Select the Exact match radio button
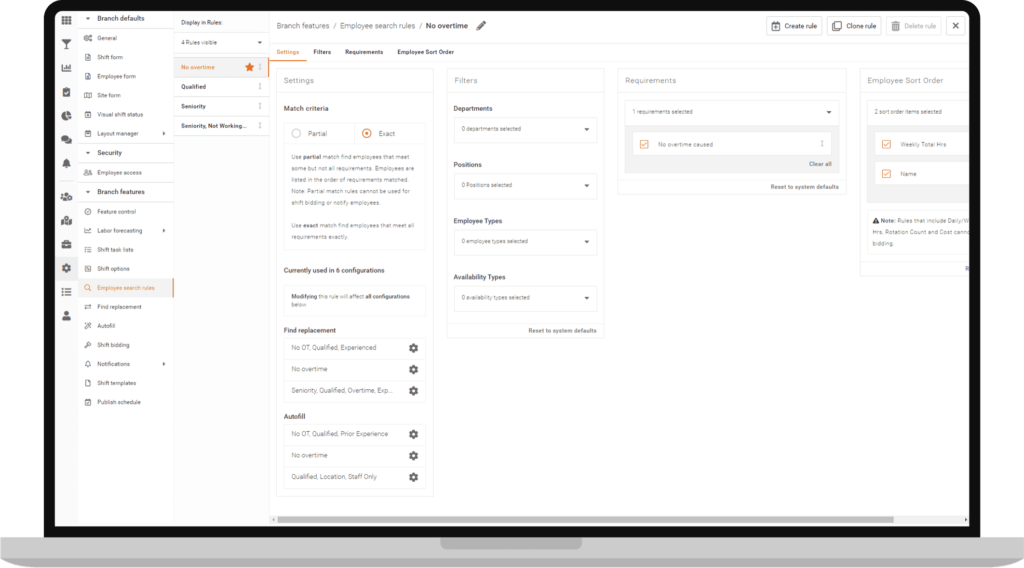 (x=366, y=133)
